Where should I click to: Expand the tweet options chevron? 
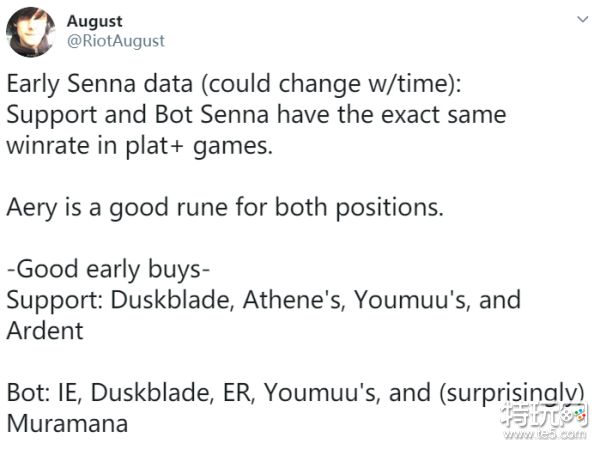(583, 19)
